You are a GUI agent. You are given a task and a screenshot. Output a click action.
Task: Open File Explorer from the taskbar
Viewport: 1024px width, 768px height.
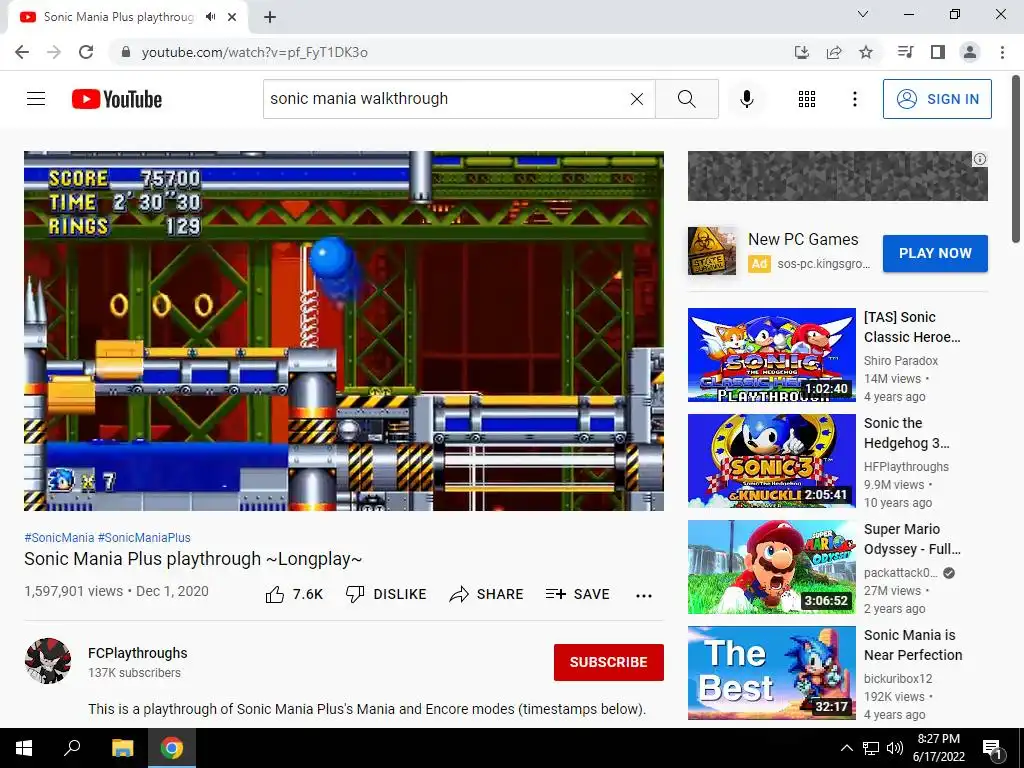click(122, 748)
